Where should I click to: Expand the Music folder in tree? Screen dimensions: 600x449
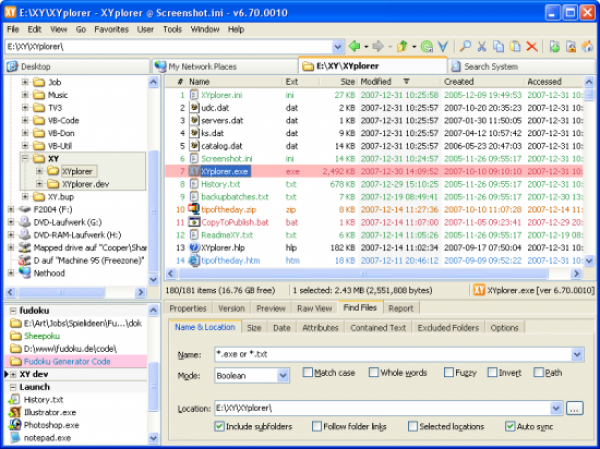pyautogui.click(x=24, y=95)
